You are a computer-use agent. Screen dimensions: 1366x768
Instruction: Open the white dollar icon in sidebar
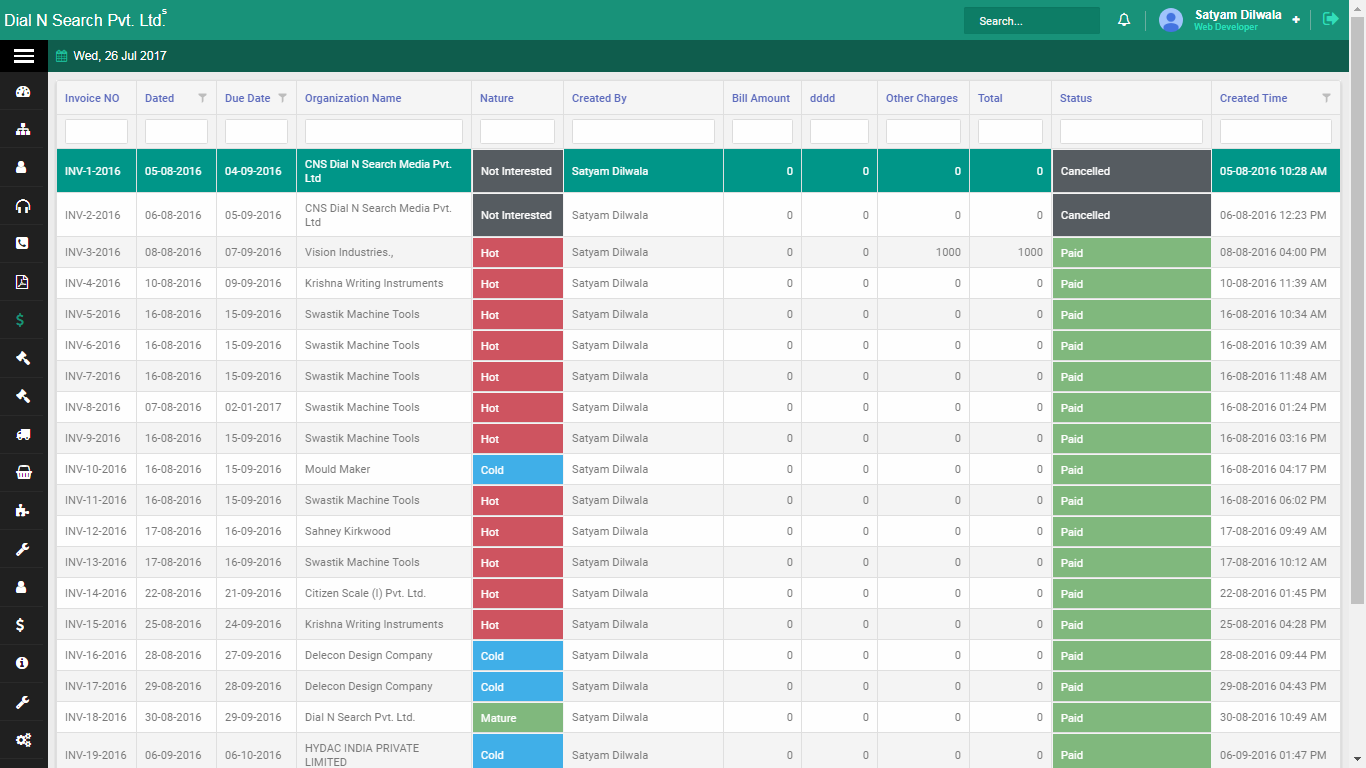click(x=21, y=625)
